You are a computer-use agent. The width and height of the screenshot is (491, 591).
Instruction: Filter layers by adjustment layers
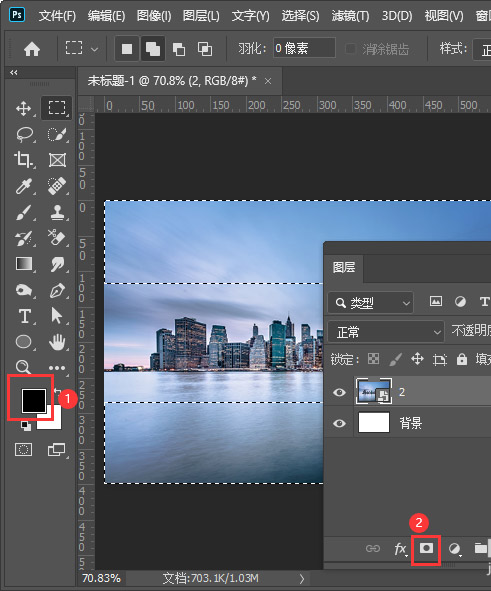[x=460, y=302]
